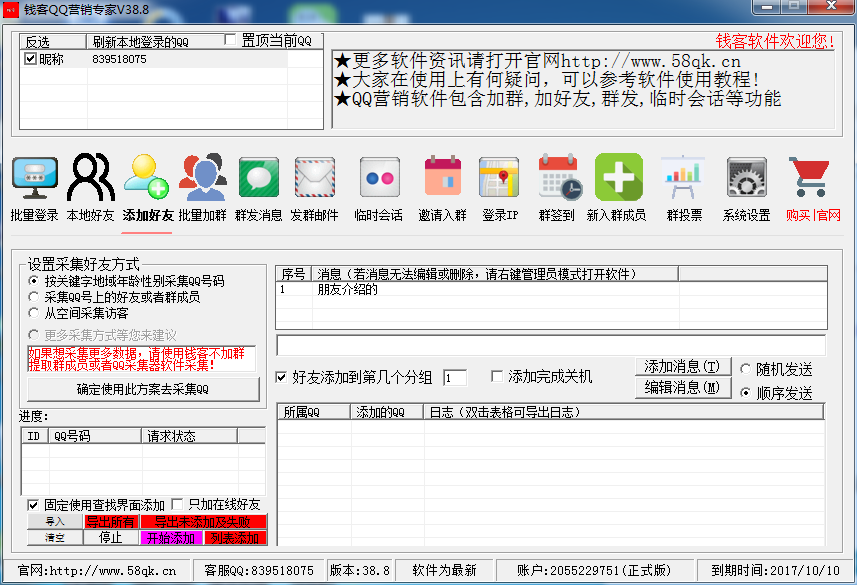Click the 客服QQ:839518075 status entry
Viewport: 857px width, 585px height.
259,571
